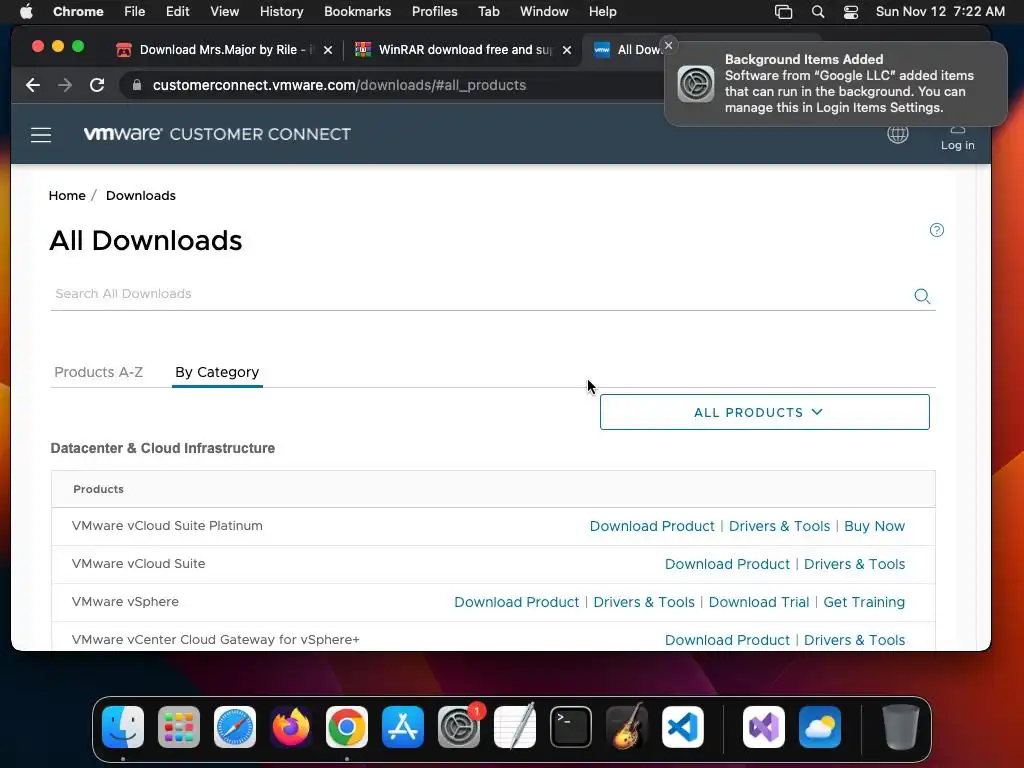Open System Settings from the Dock
Viewport: 1024px width, 768px height.
coord(459,726)
